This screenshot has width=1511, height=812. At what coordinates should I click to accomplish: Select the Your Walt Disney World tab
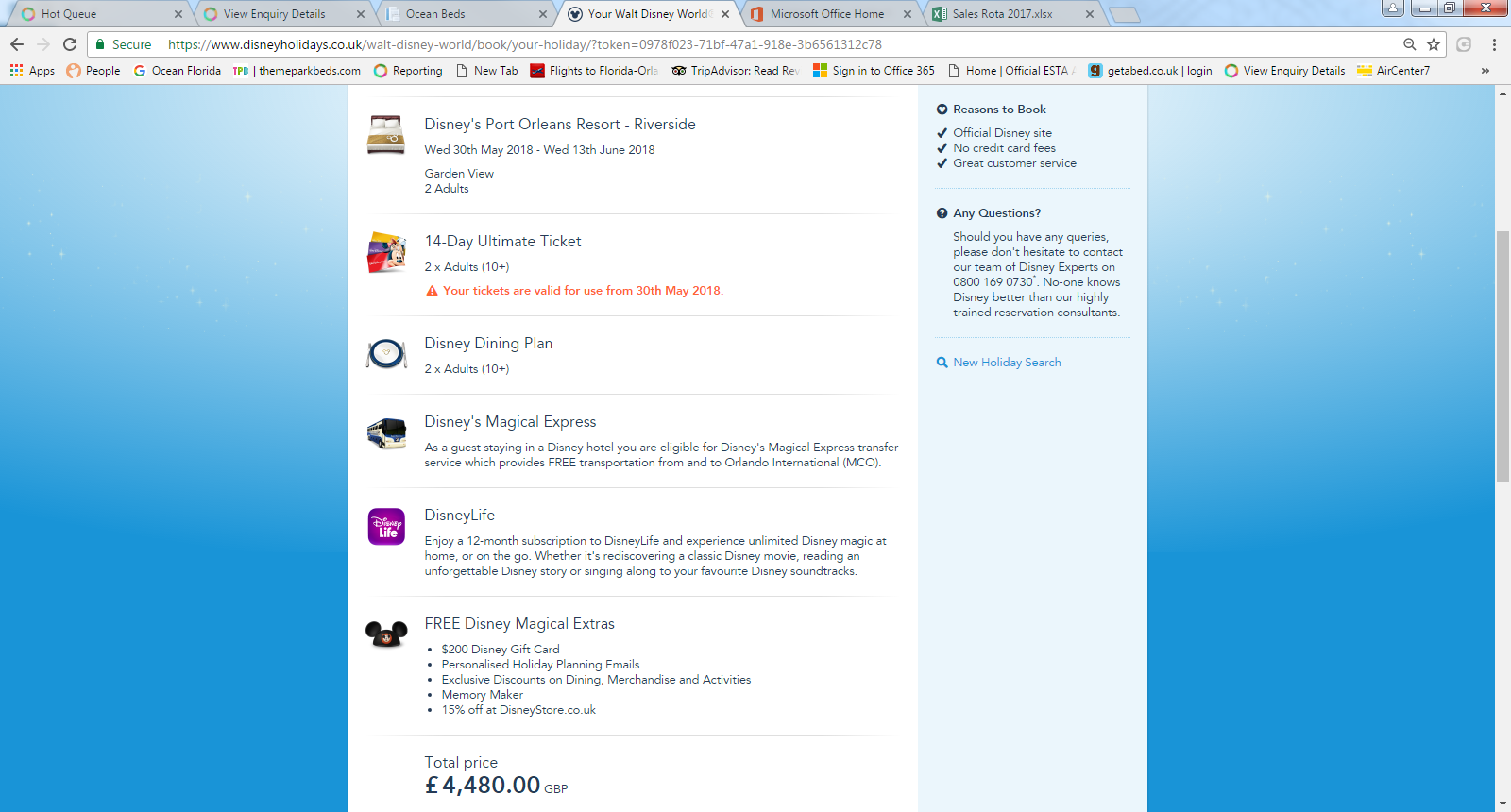(x=646, y=14)
